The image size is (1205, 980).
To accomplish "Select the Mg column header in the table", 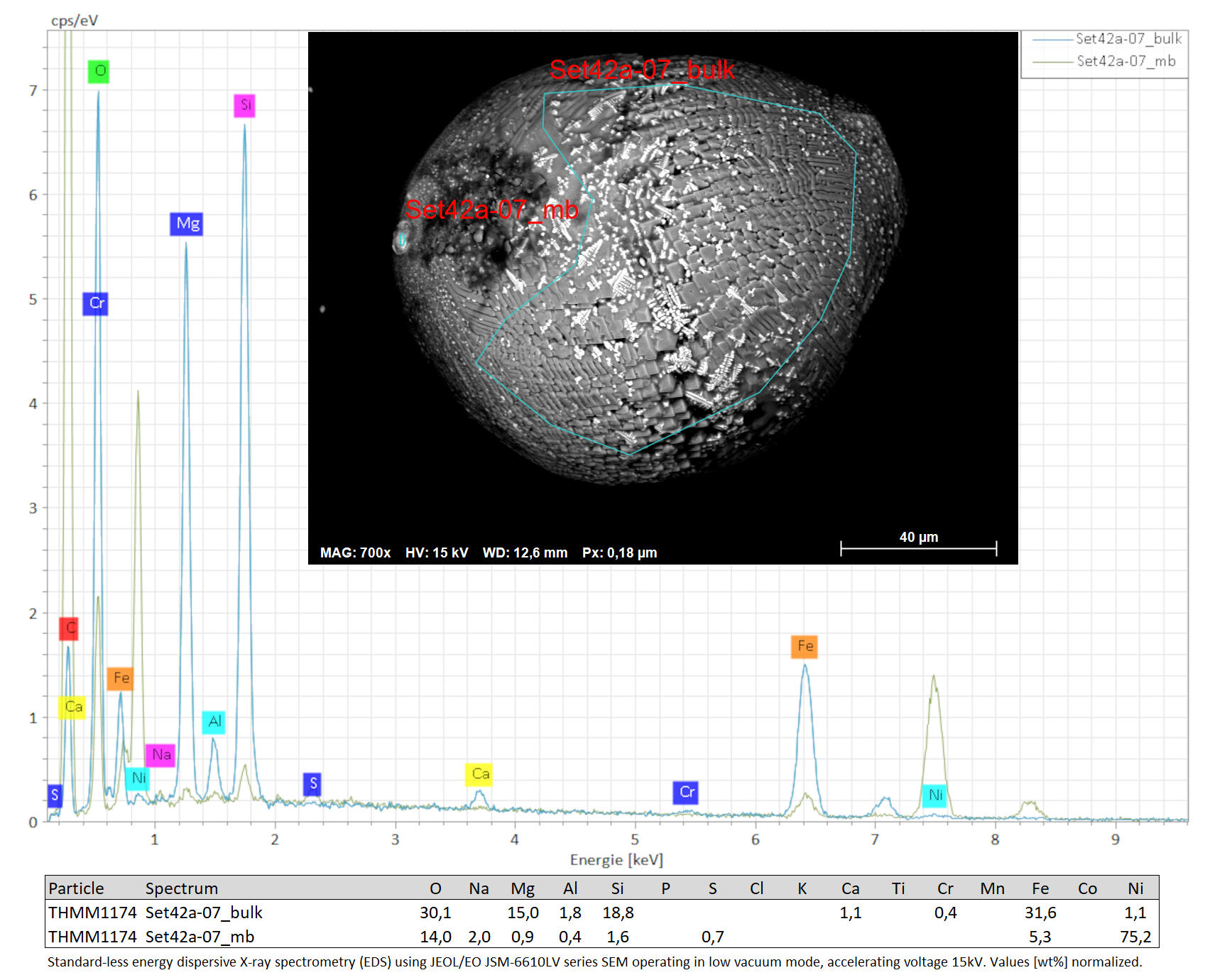I will pos(523,888).
